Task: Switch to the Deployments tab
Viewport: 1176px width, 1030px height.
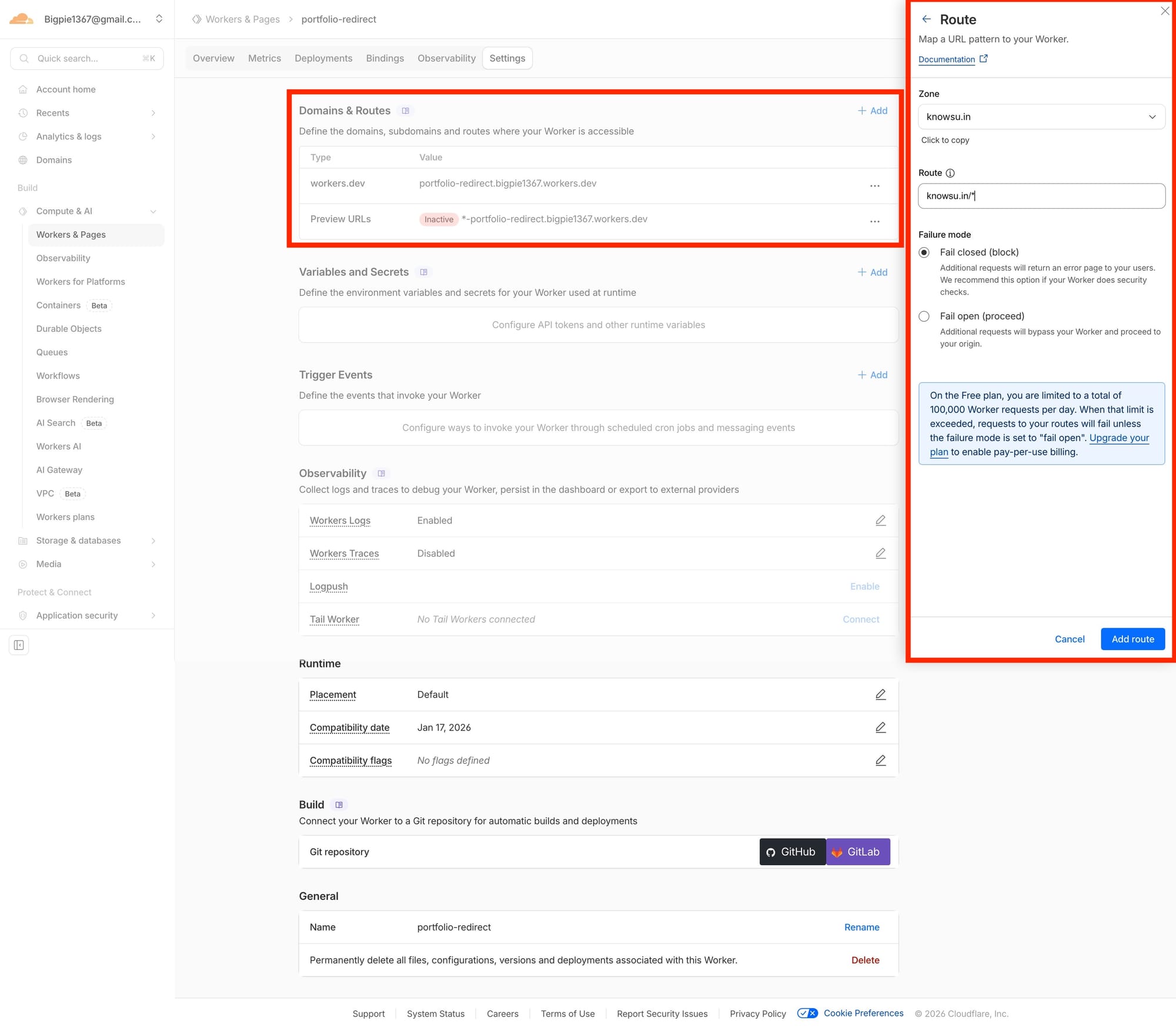Action: click(323, 58)
